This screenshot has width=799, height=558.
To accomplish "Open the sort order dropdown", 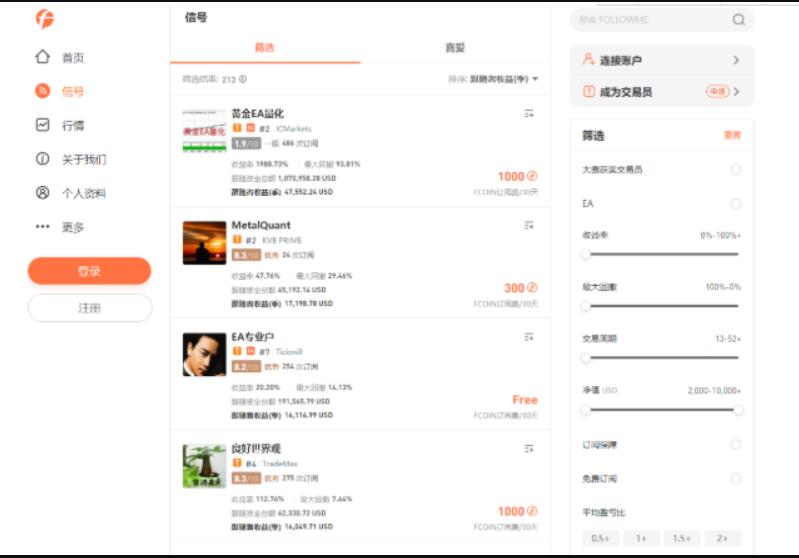I will [493, 79].
